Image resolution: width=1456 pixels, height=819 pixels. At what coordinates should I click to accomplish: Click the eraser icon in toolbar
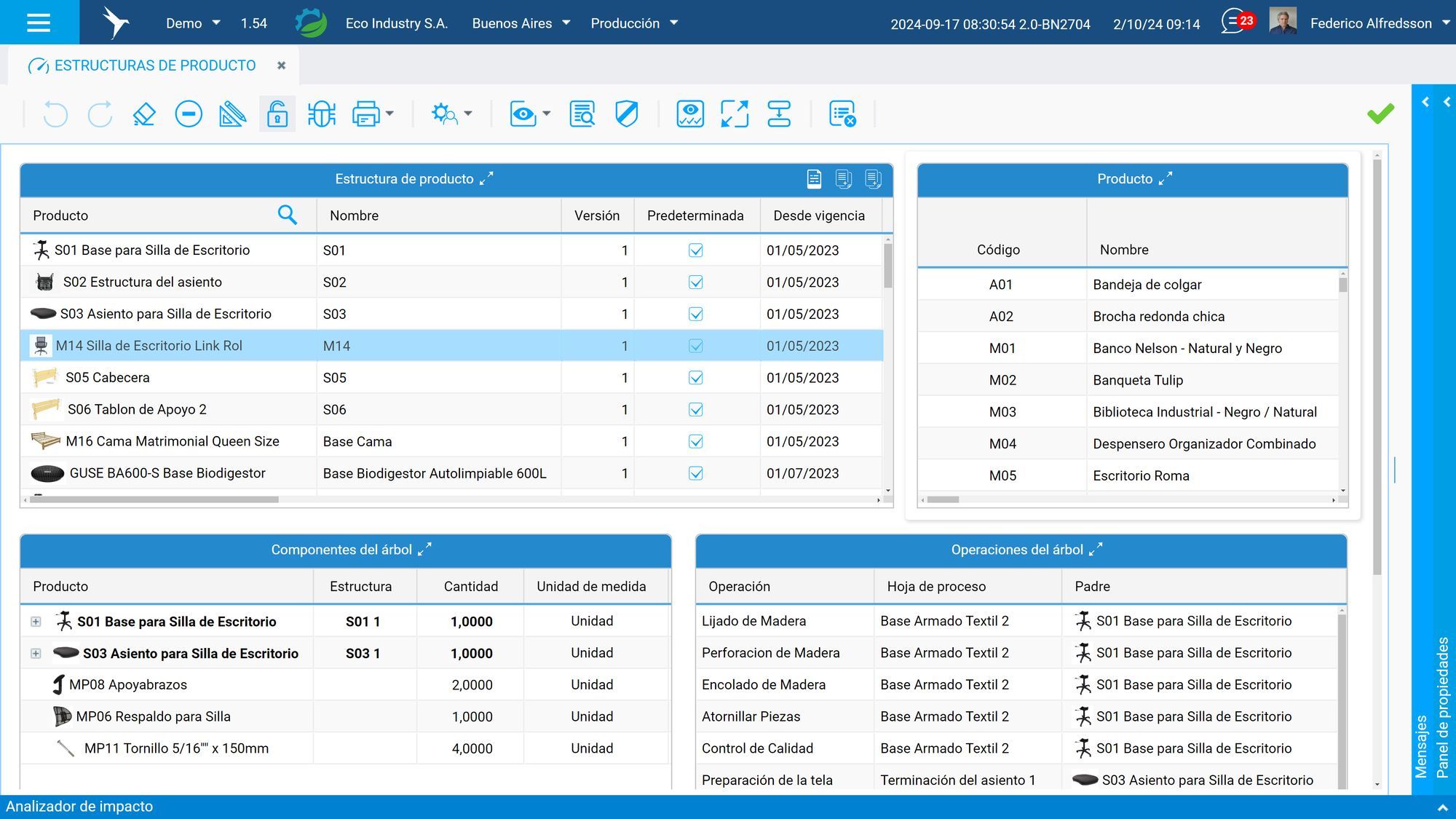(x=144, y=114)
